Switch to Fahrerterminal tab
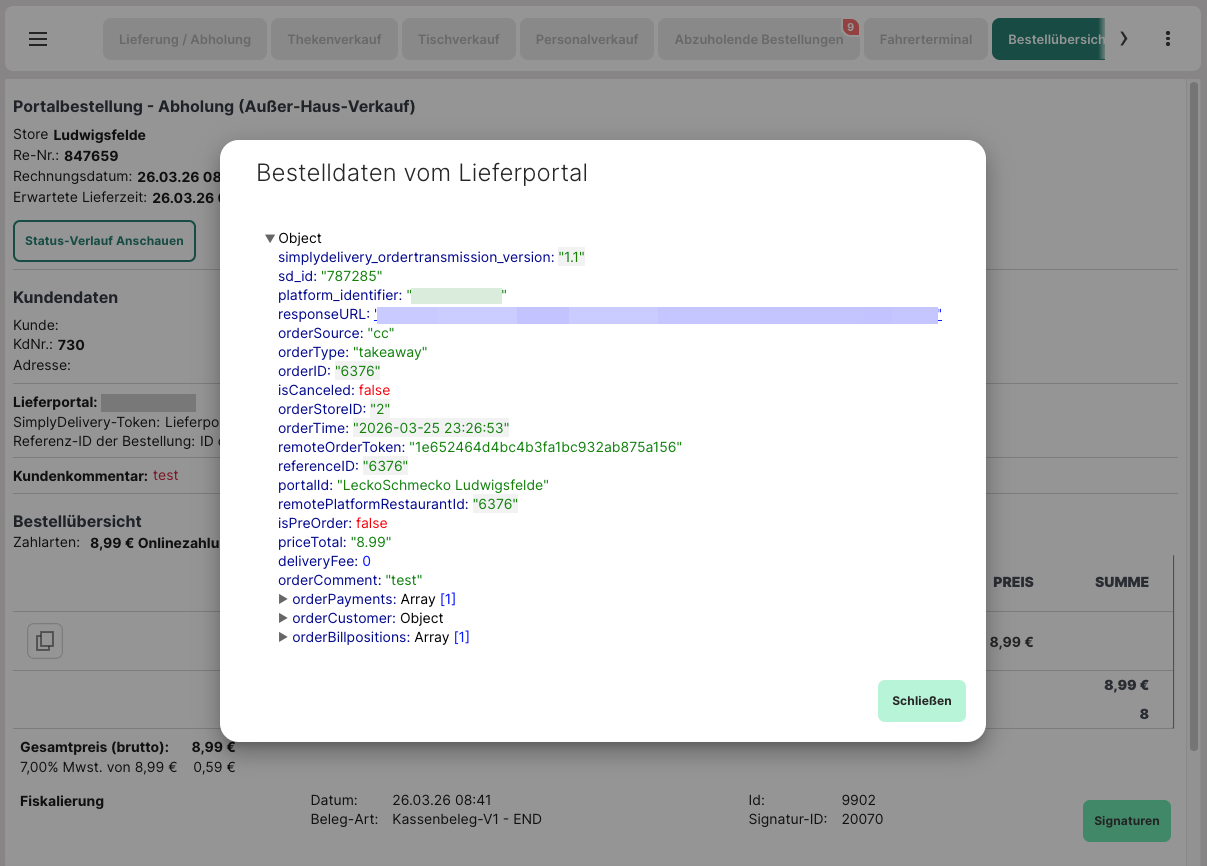 pyautogui.click(x=925, y=40)
